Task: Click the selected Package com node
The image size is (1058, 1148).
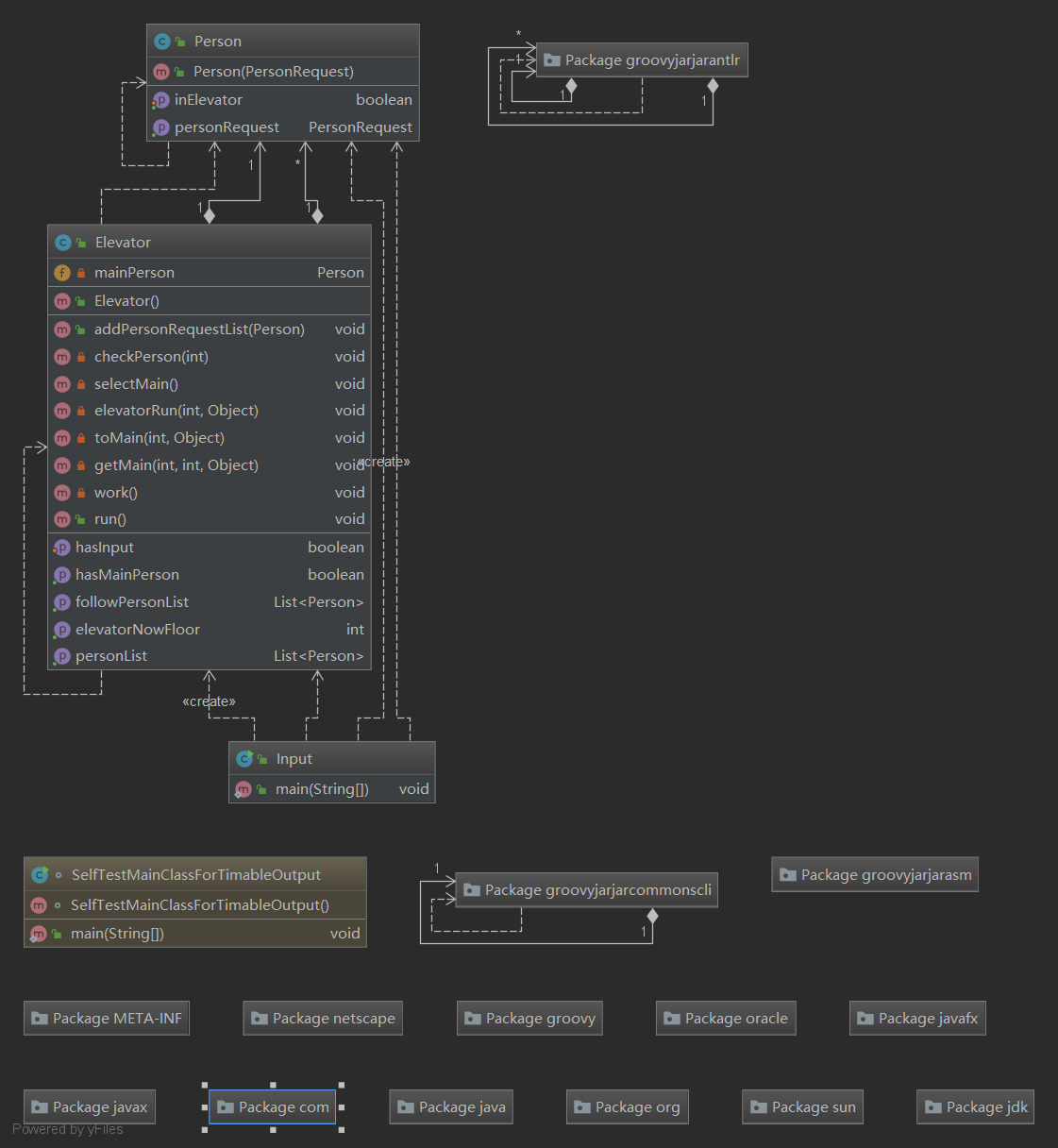Action: [x=273, y=1107]
